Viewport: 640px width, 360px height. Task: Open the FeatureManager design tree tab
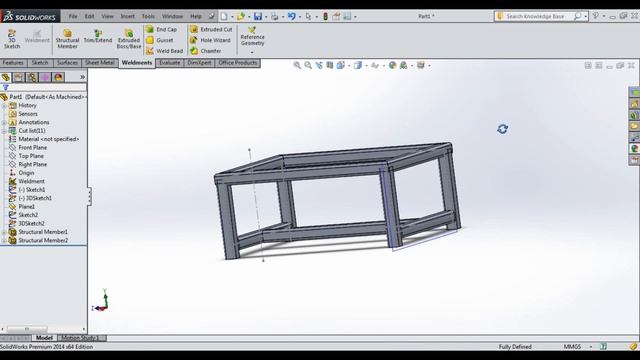[x=6, y=77]
